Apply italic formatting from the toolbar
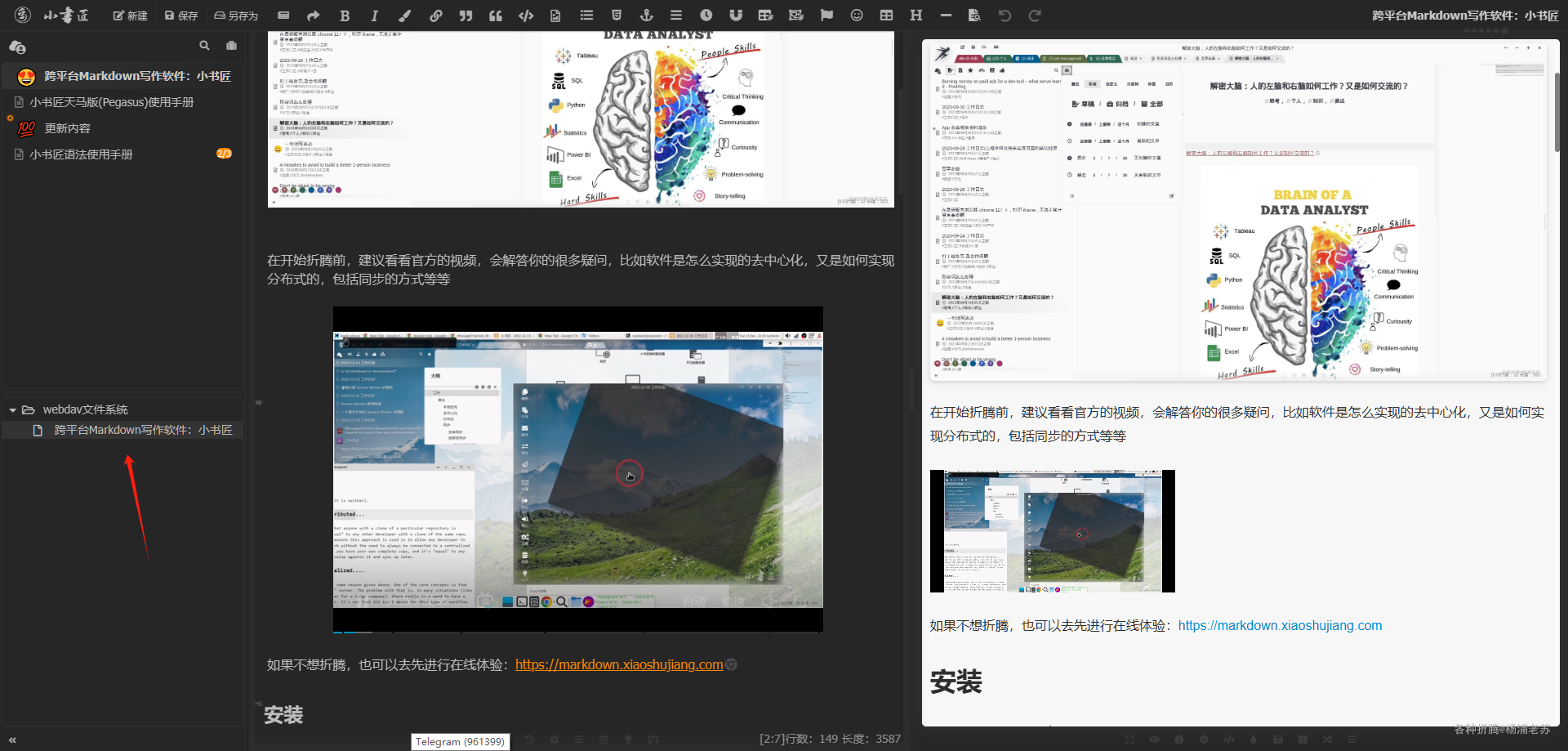This screenshot has width=1568, height=751. tap(374, 16)
